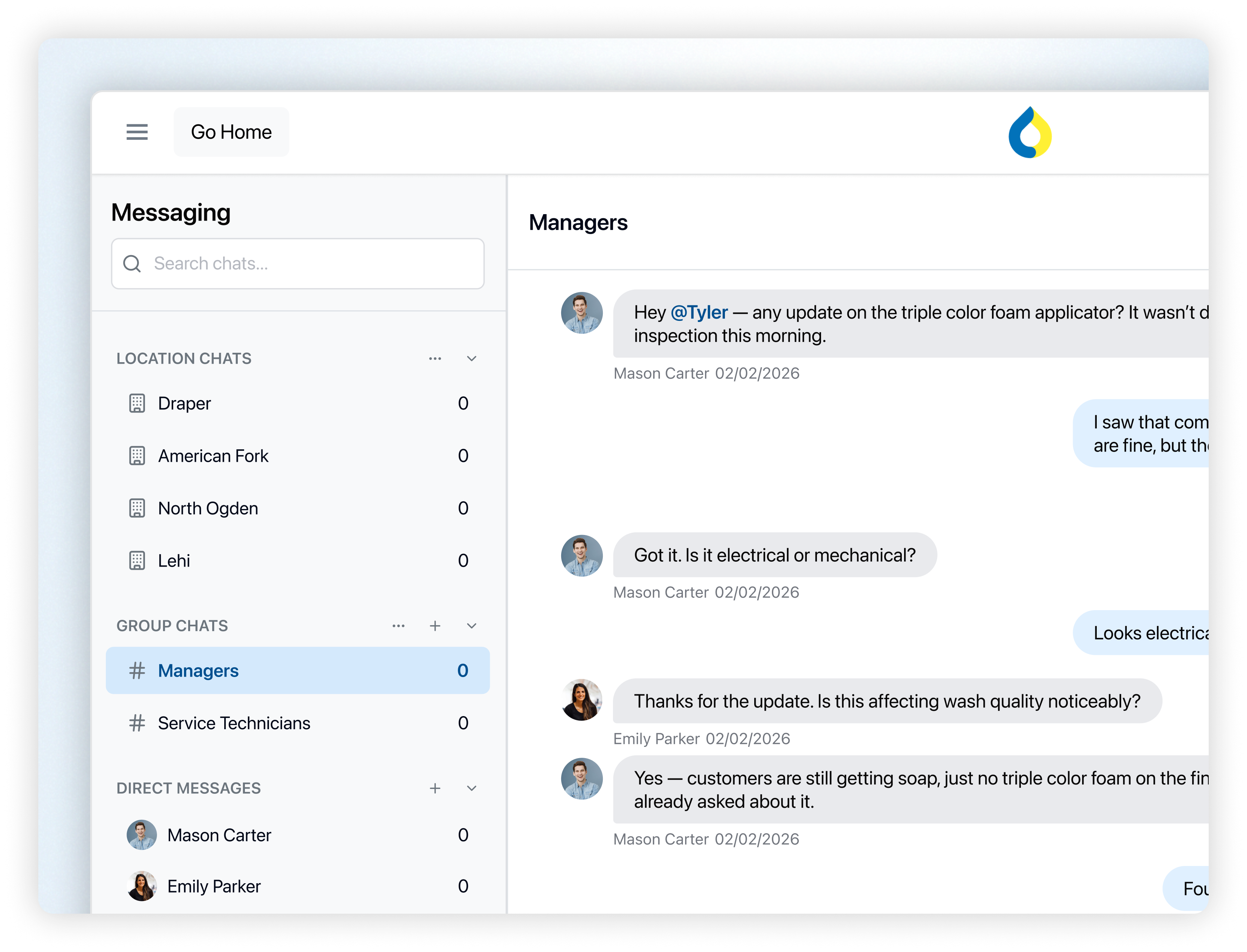Click the droplet logo in the header
Image resolution: width=1247 pixels, height=952 pixels.
1030,131
